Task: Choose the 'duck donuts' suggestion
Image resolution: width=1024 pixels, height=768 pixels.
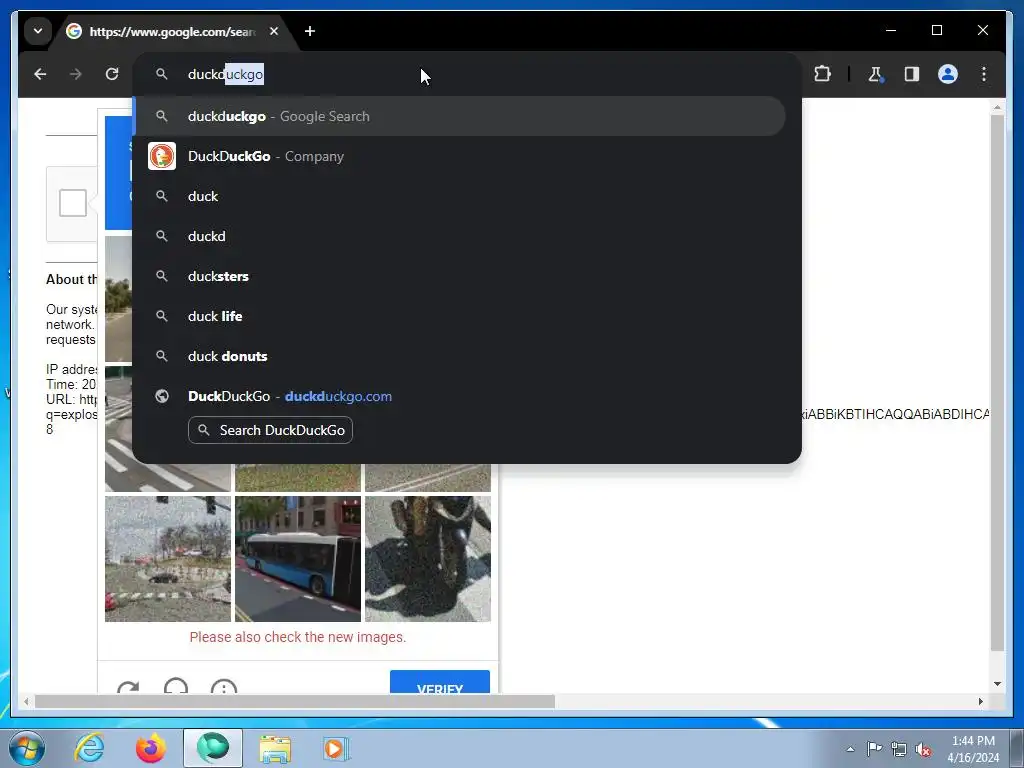Action: tap(459, 357)
